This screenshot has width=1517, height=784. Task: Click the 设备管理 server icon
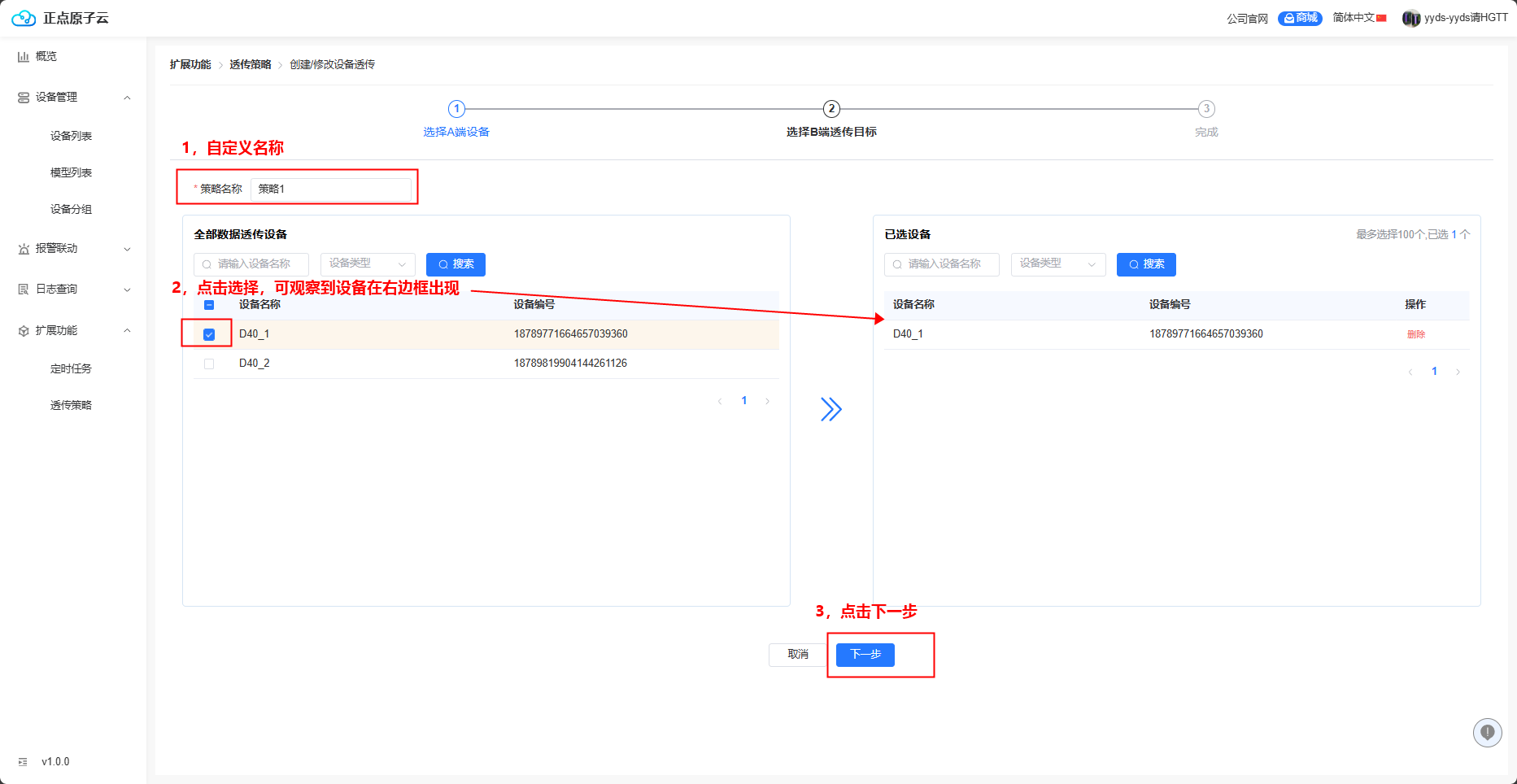tap(24, 98)
